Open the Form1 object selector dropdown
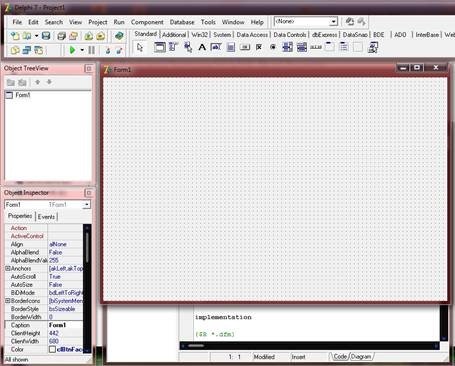Screen dimensions: 455x366 (87, 205)
